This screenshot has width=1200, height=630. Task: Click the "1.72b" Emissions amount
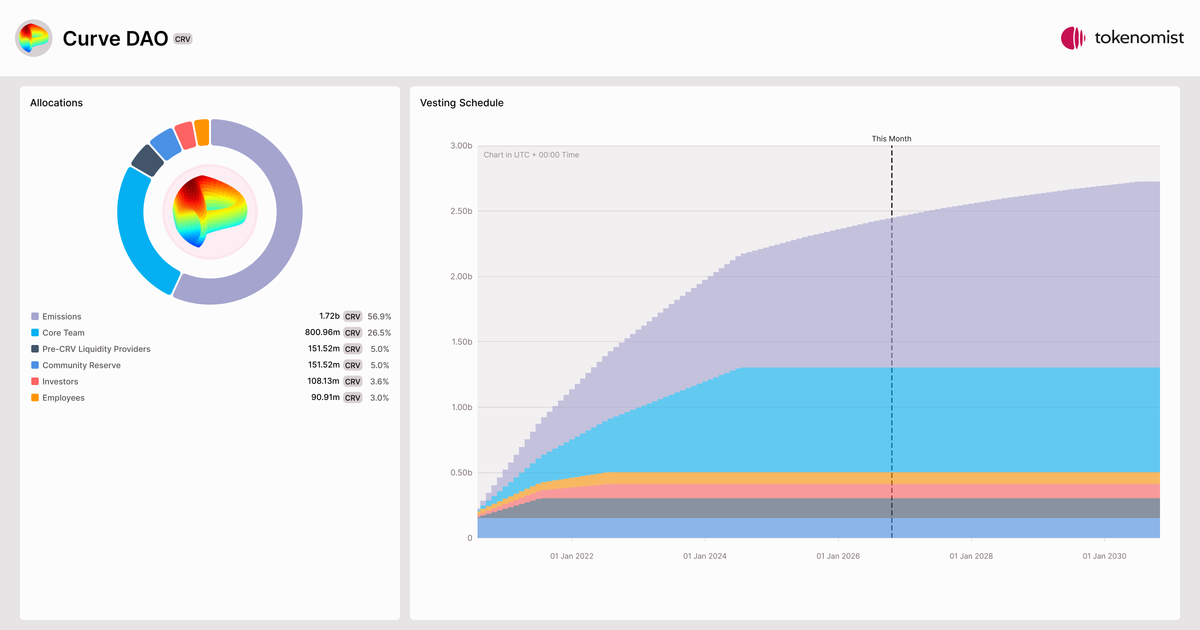329,317
